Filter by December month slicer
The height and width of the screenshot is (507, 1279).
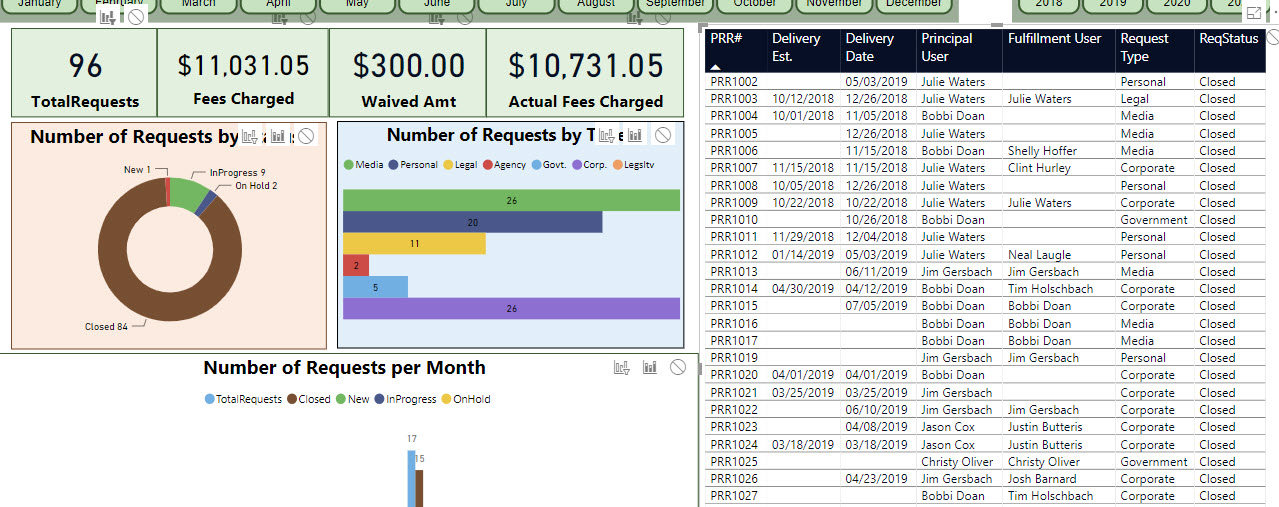913,4
